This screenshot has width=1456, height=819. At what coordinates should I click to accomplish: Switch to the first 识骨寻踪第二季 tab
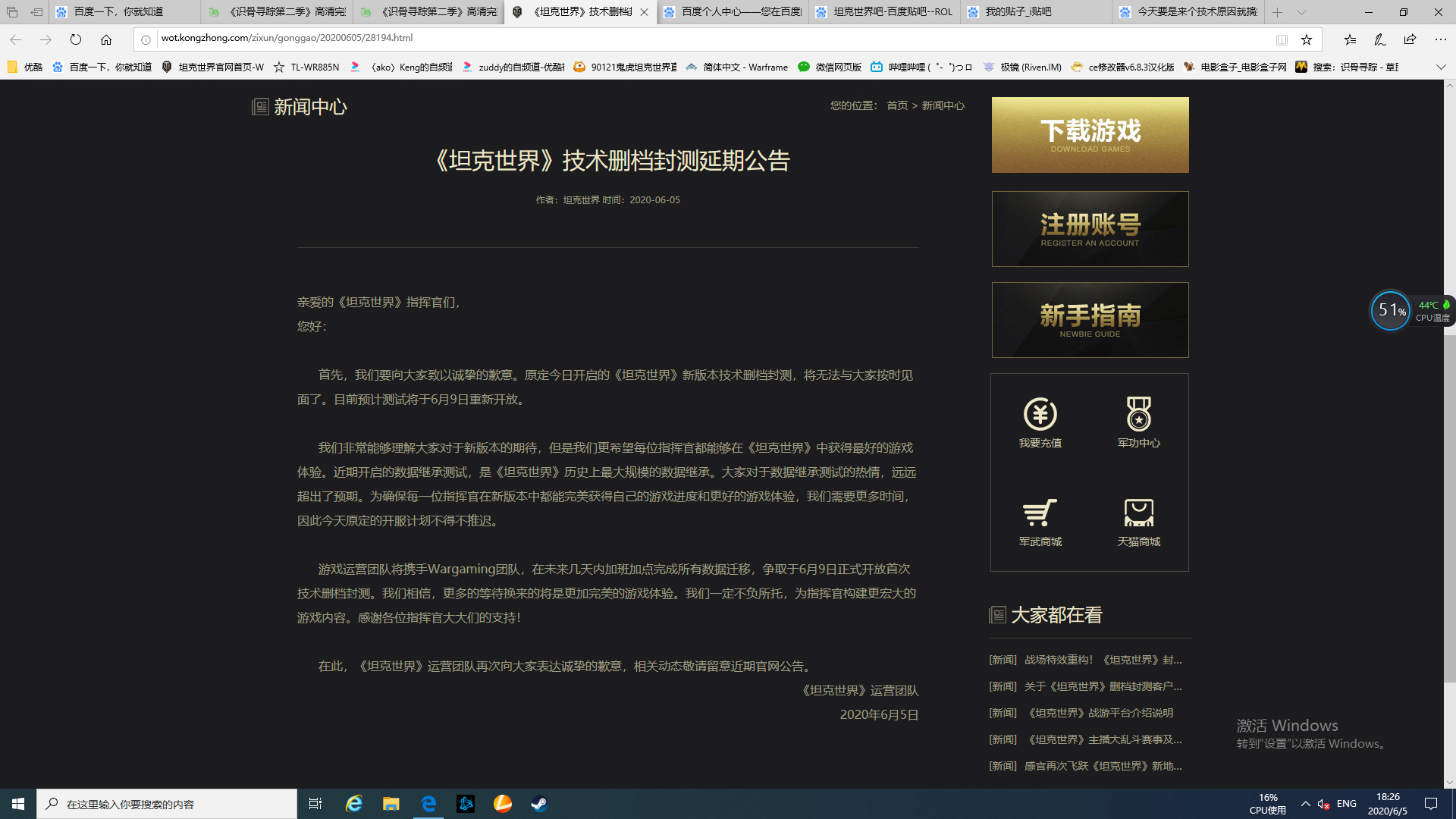pyautogui.click(x=278, y=12)
